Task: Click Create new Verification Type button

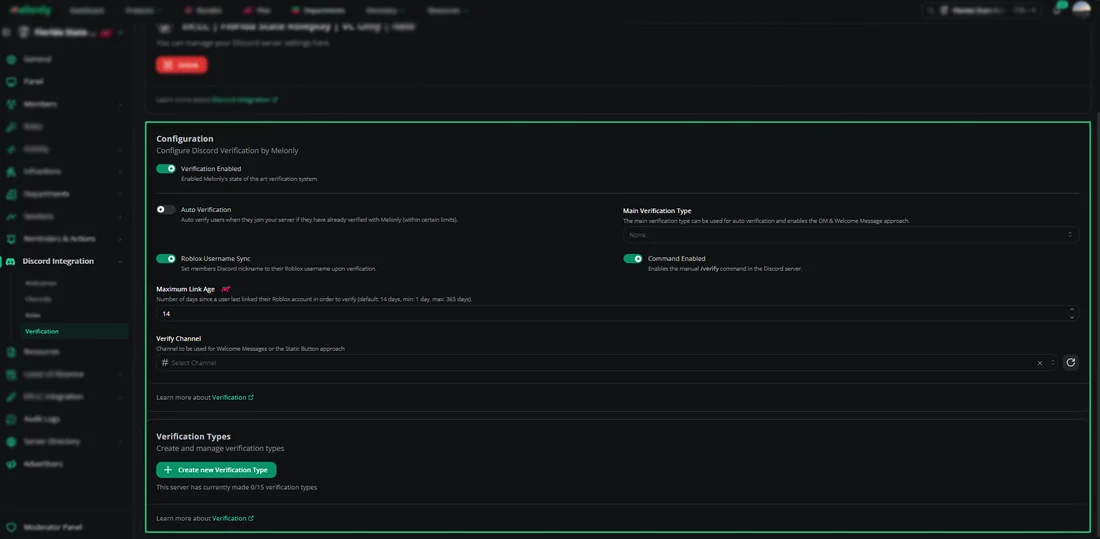Action: [x=216, y=470]
